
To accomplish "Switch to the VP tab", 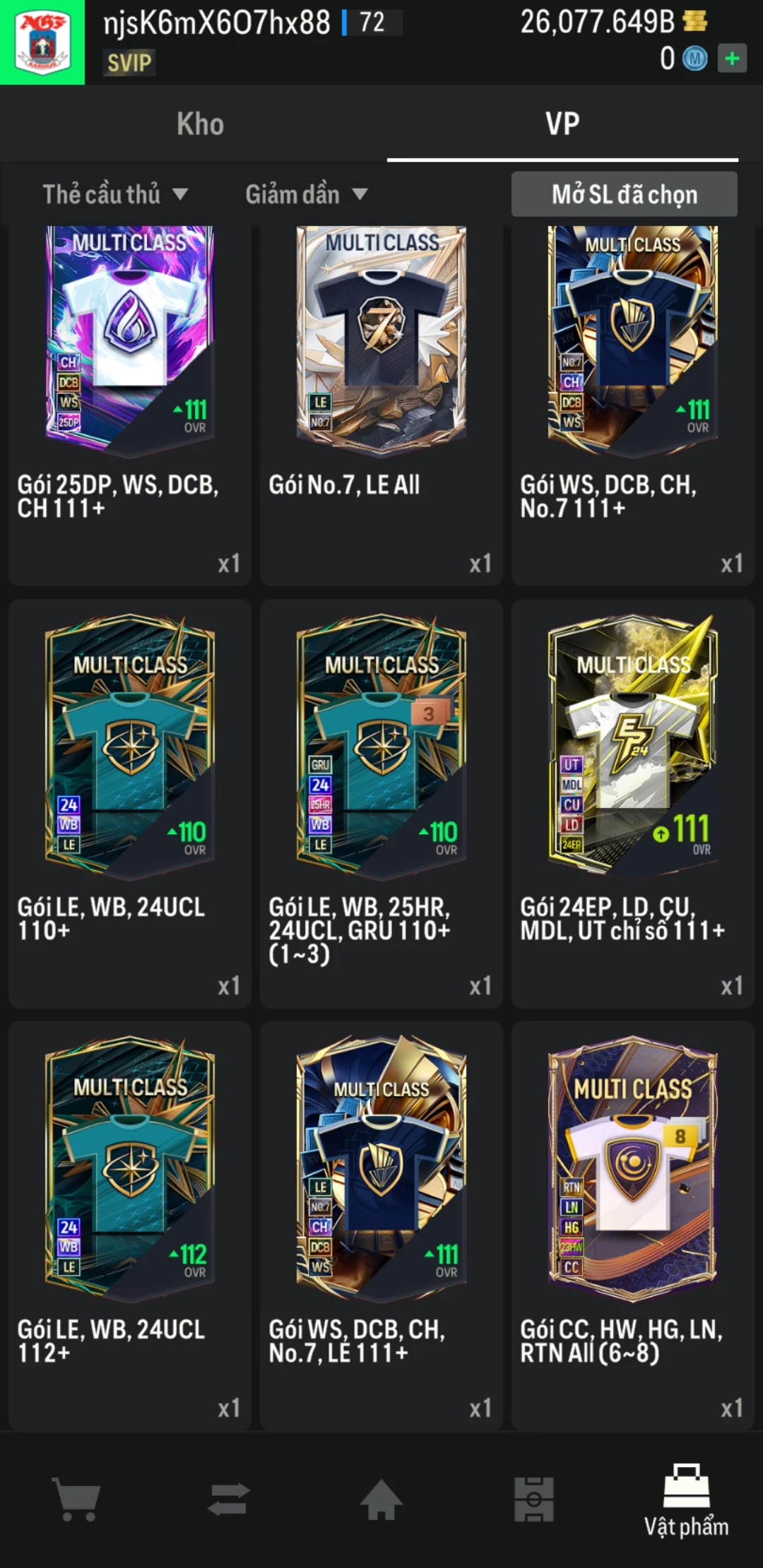I will coord(562,124).
